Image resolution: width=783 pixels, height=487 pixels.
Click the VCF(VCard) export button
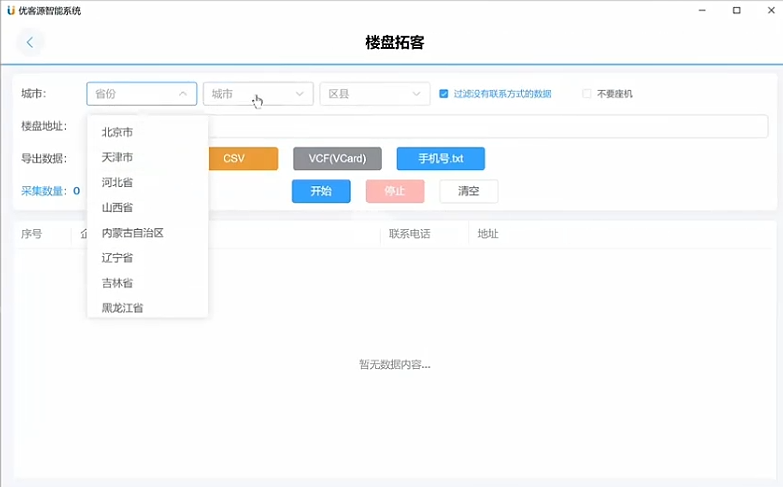[x=337, y=159]
